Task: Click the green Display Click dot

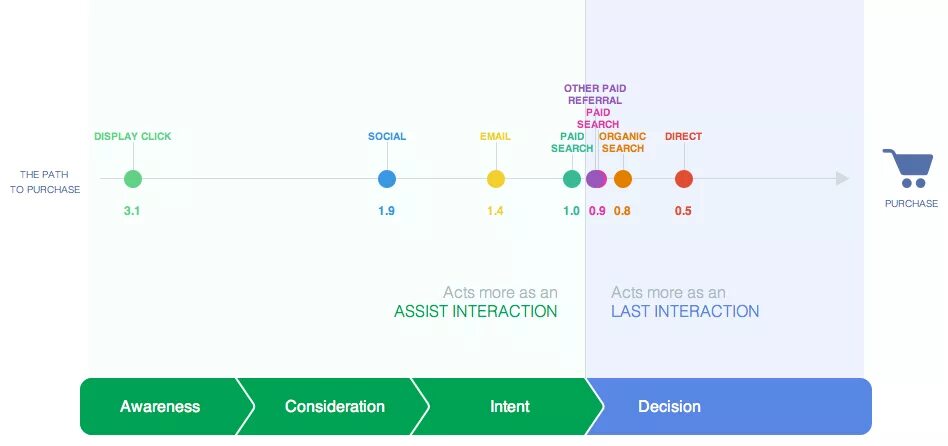Action: 133,179
